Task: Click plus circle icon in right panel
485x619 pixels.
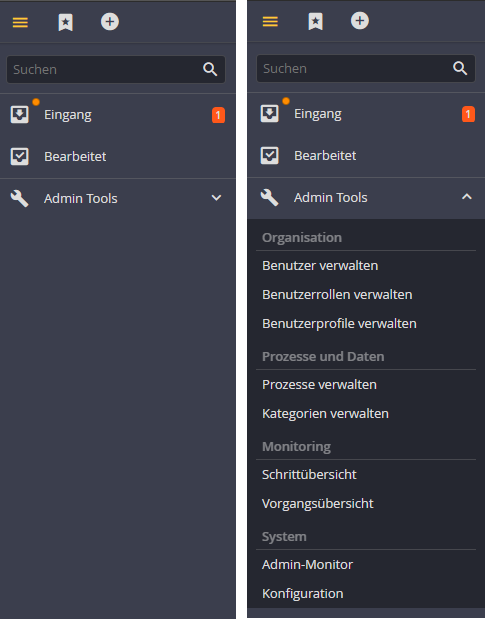Action: [360, 21]
